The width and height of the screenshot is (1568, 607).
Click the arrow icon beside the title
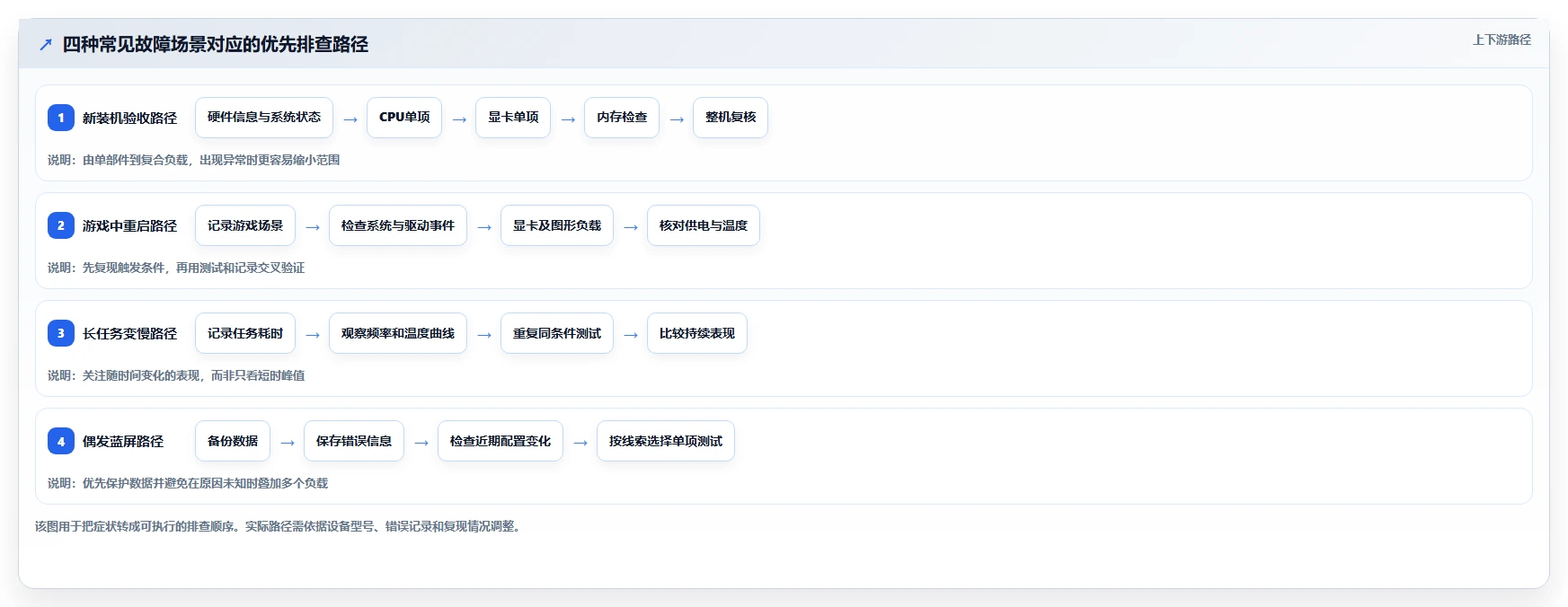(x=46, y=45)
